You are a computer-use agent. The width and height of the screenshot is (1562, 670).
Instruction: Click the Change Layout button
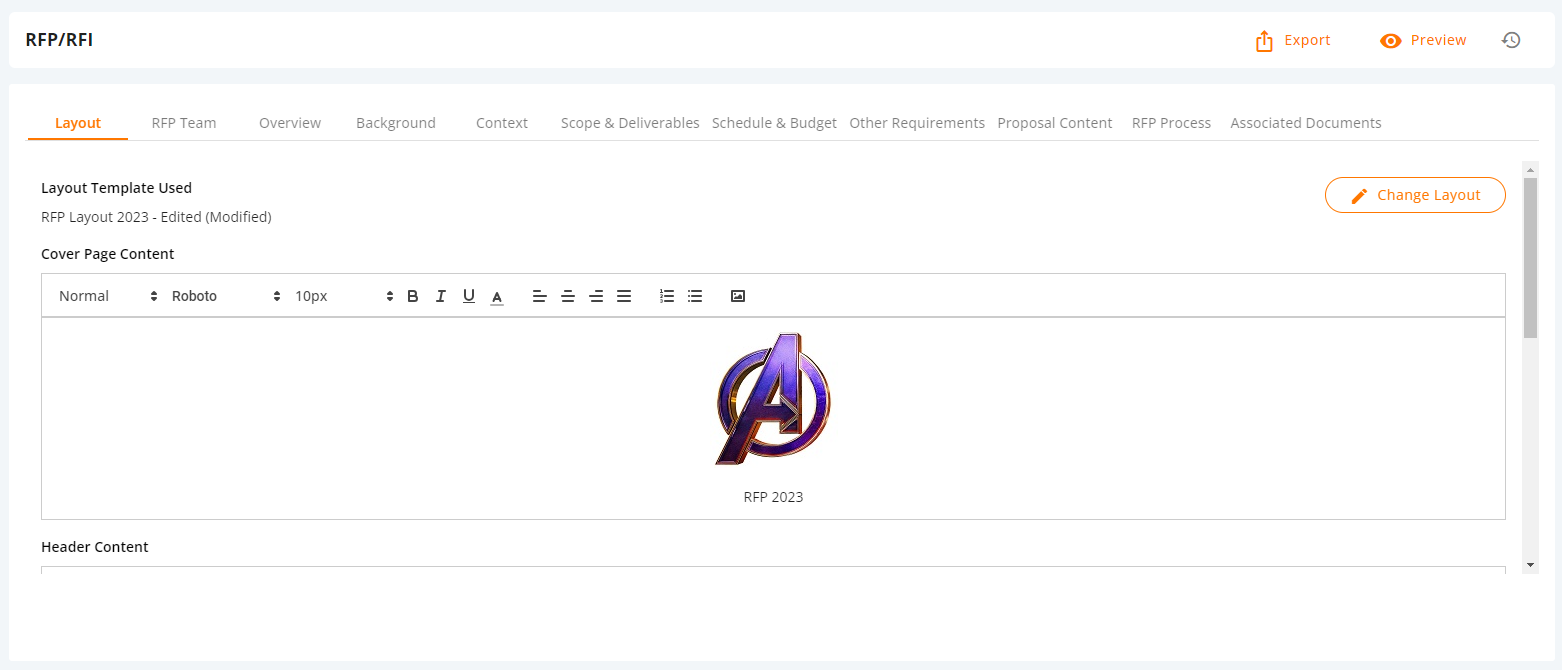click(1415, 195)
